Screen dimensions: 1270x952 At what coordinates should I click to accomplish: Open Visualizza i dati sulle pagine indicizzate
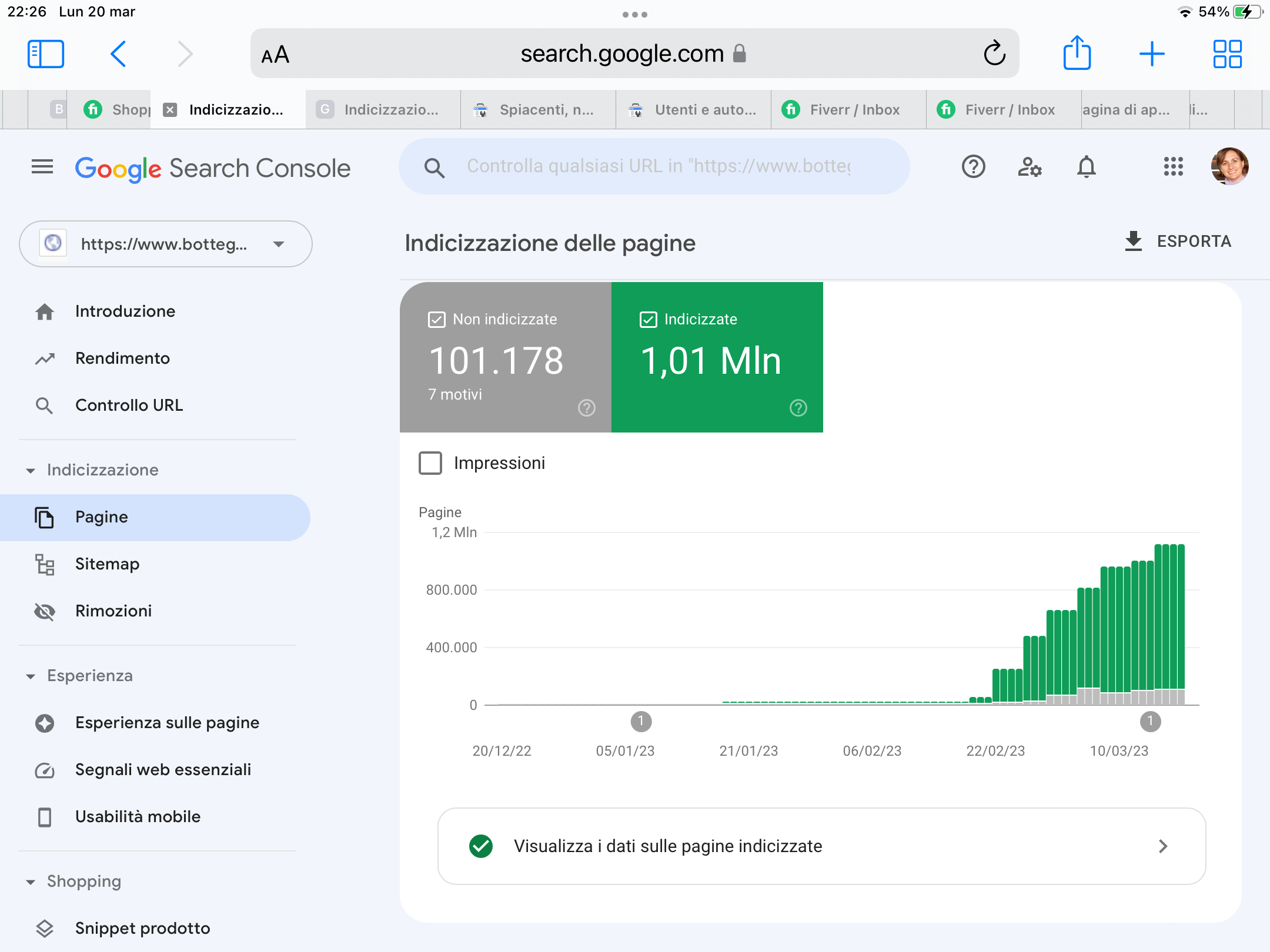click(x=821, y=846)
